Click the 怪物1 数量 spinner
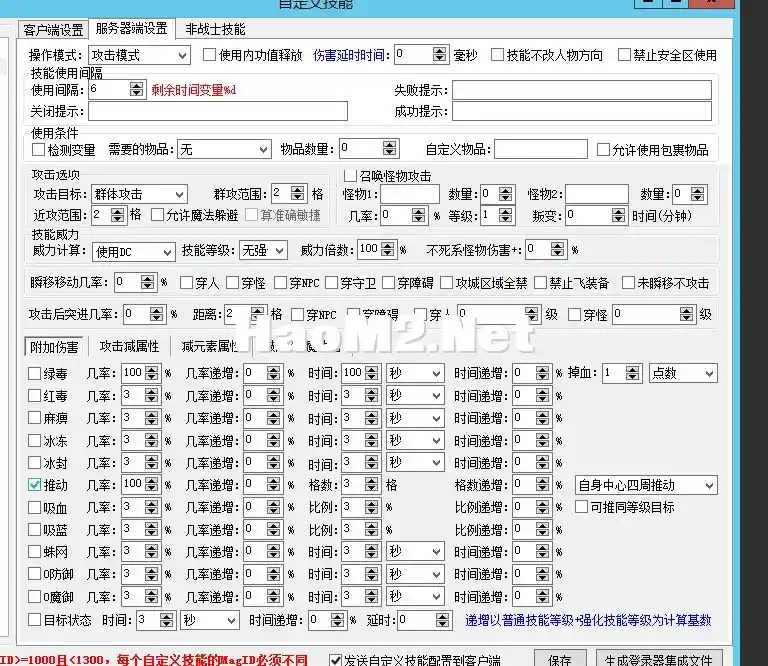Image resolution: width=768 pixels, height=666 pixels. click(505, 194)
